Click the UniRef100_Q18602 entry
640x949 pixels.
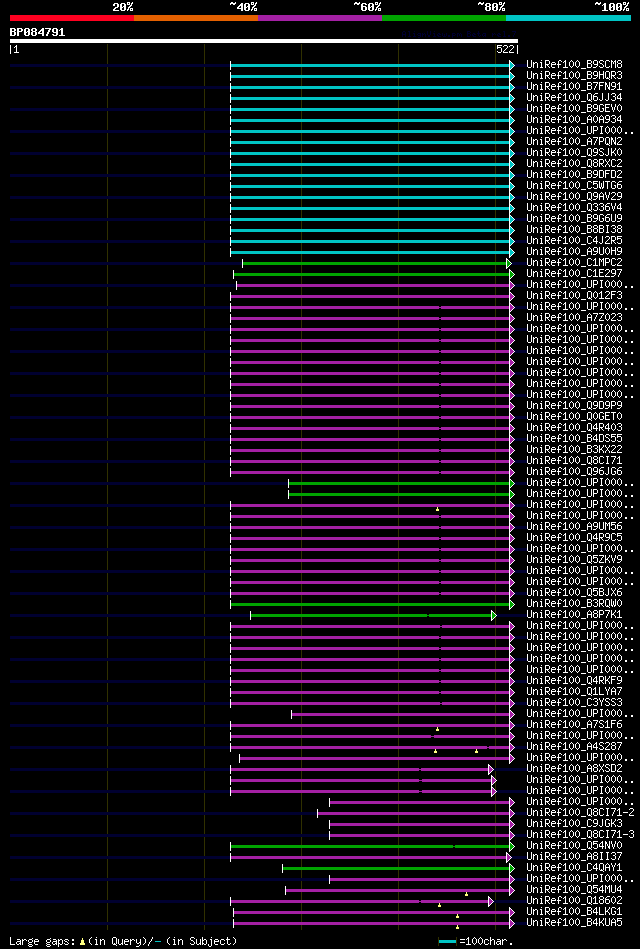pos(574,901)
